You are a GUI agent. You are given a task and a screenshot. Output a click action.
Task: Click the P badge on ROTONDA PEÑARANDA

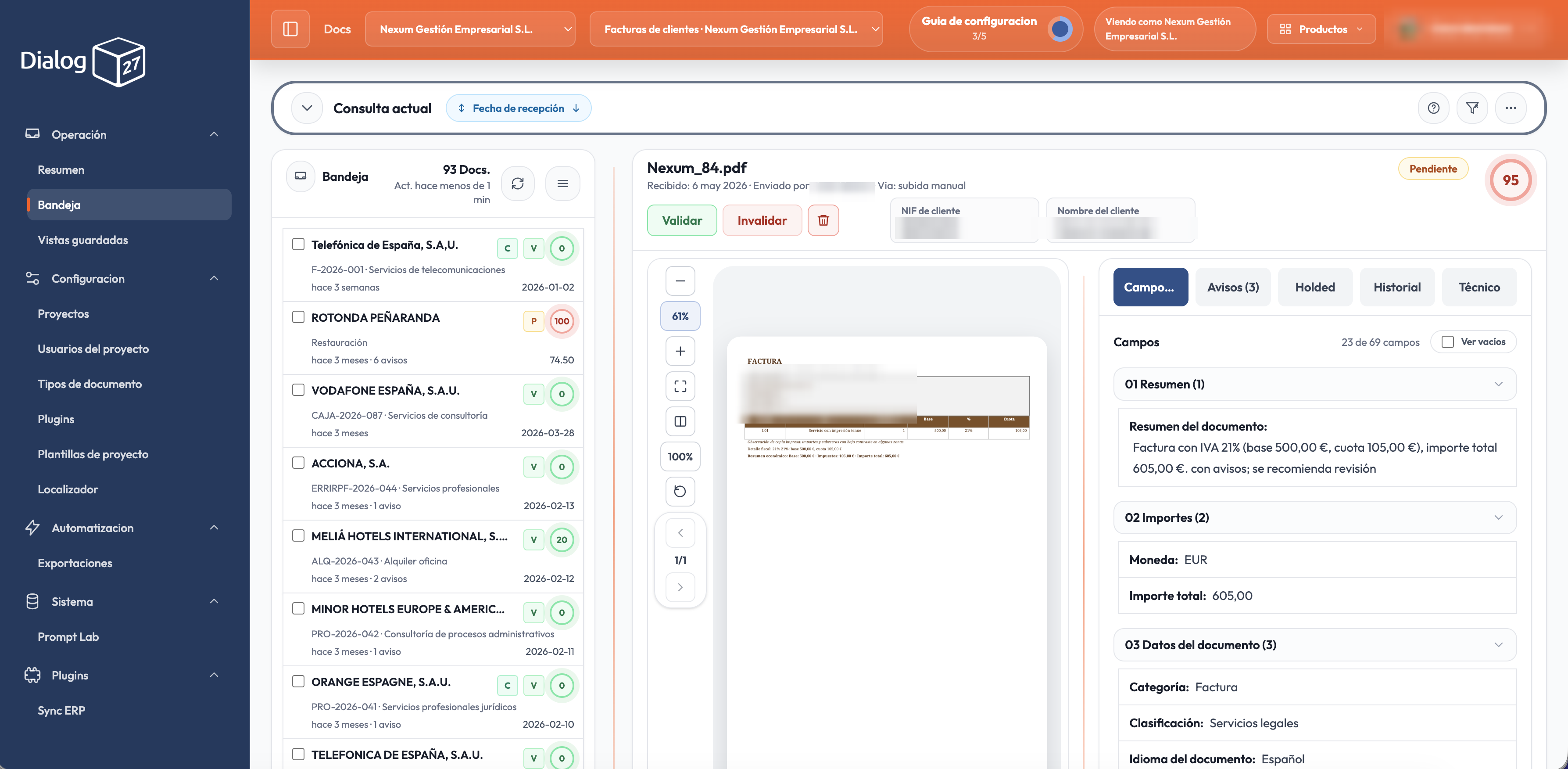pos(534,321)
